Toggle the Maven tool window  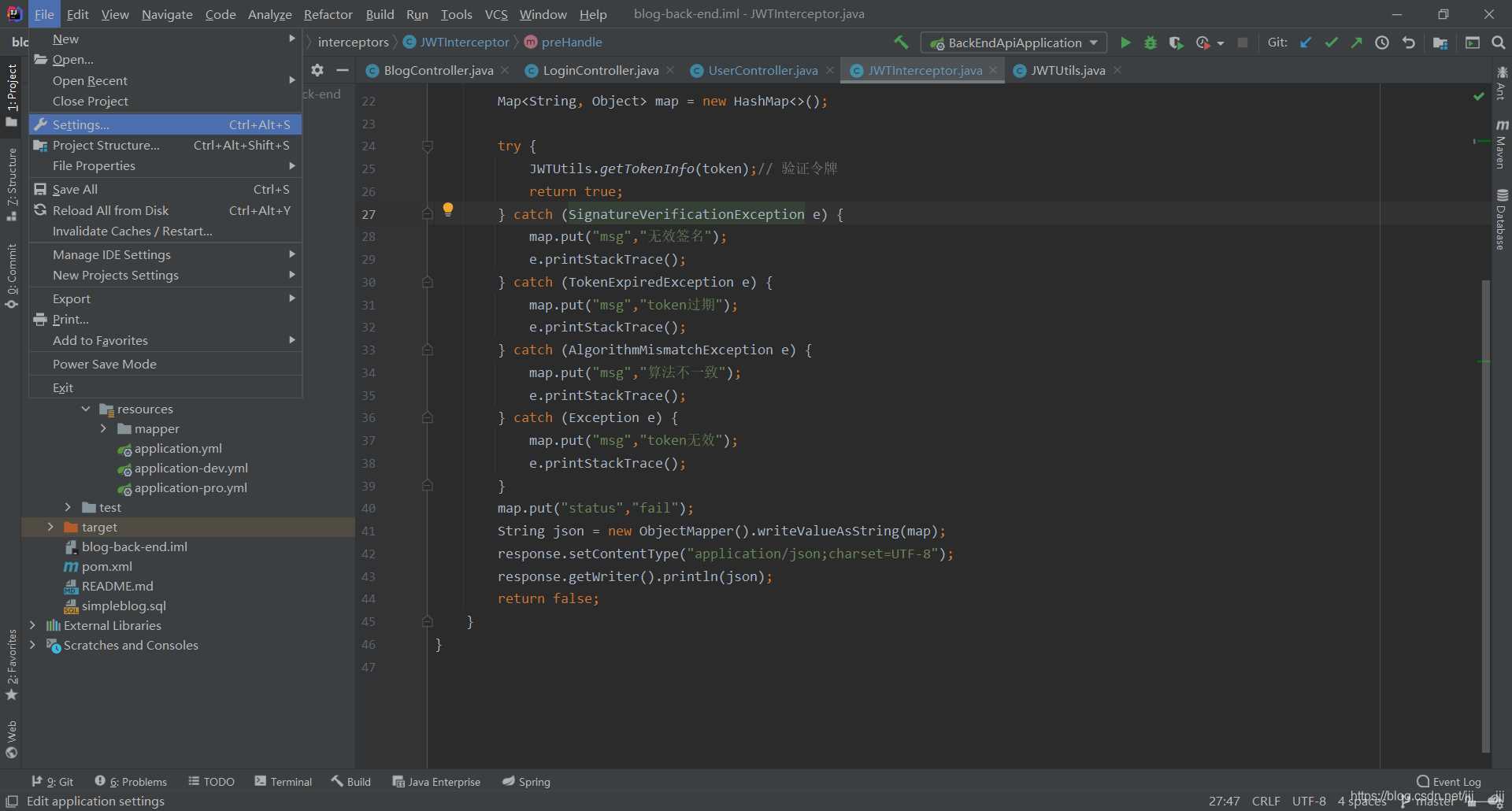point(1501,146)
